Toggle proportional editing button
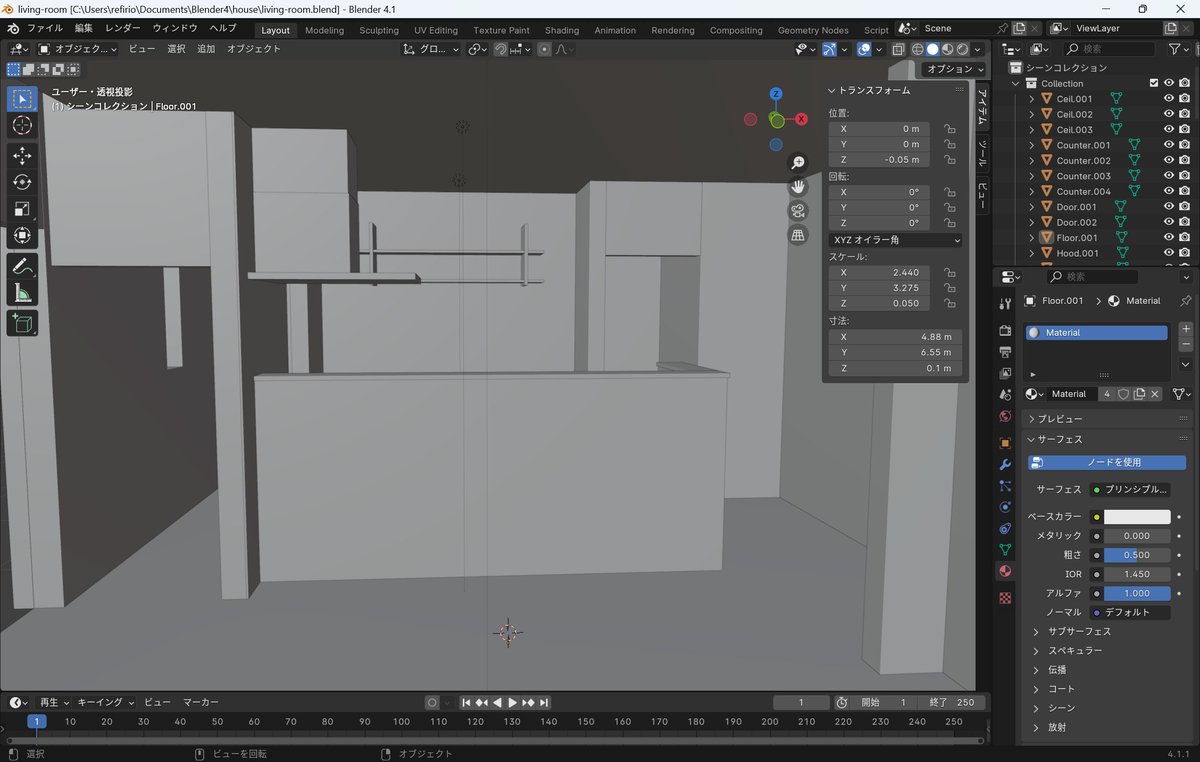The image size is (1200, 762). pos(544,49)
